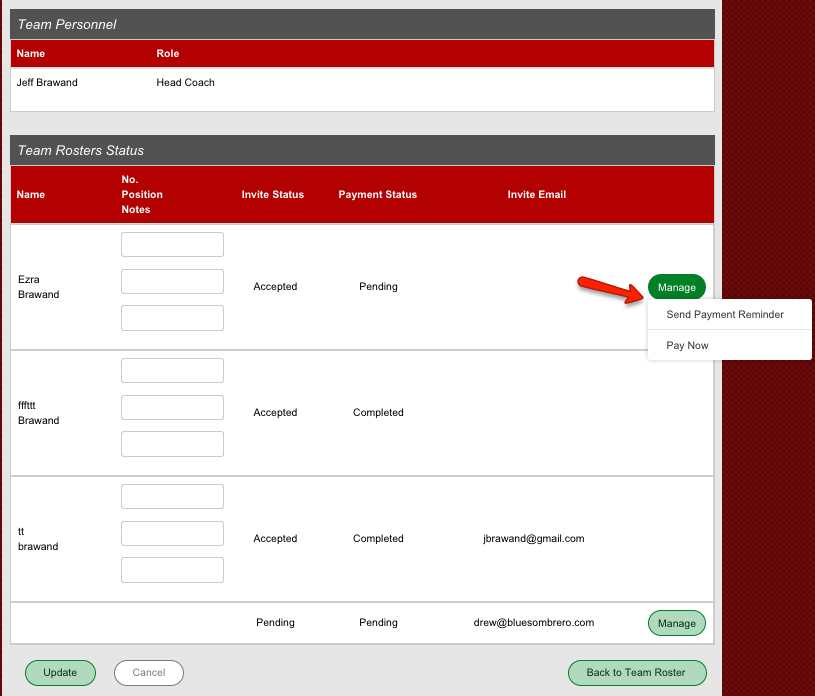The image size is (815, 696).
Task: Click tt brawand's Accepted invite status
Action: click(x=275, y=539)
